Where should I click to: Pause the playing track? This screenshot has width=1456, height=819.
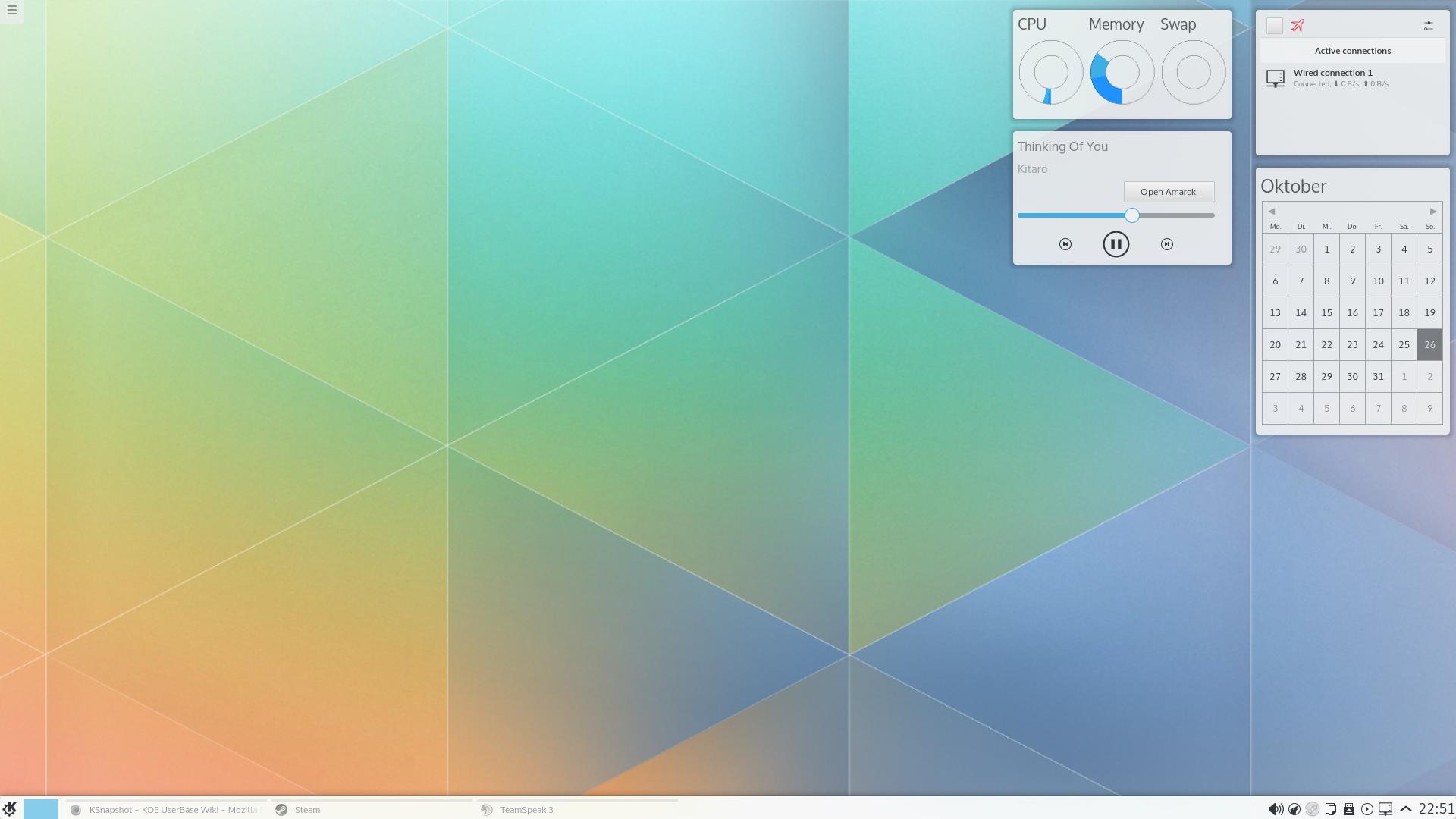(1116, 244)
